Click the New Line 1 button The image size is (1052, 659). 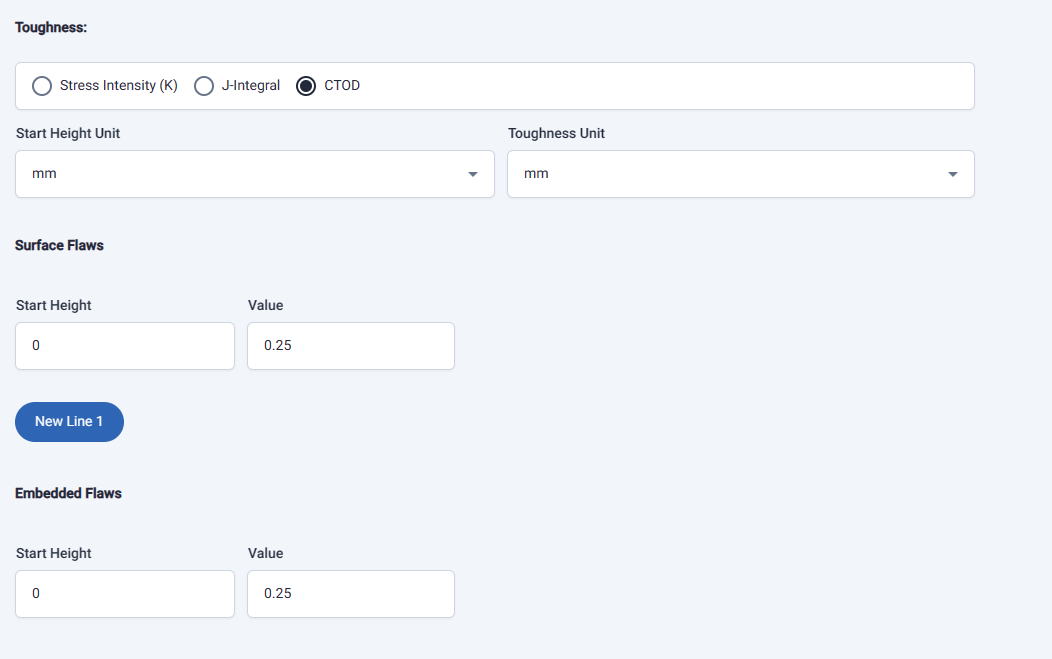pyautogui.click(x=69, y=422)
